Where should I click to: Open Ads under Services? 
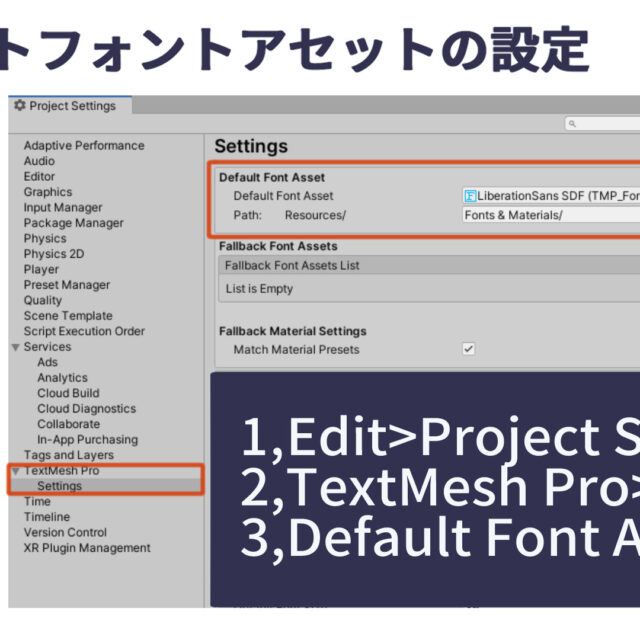pos(47,362)
